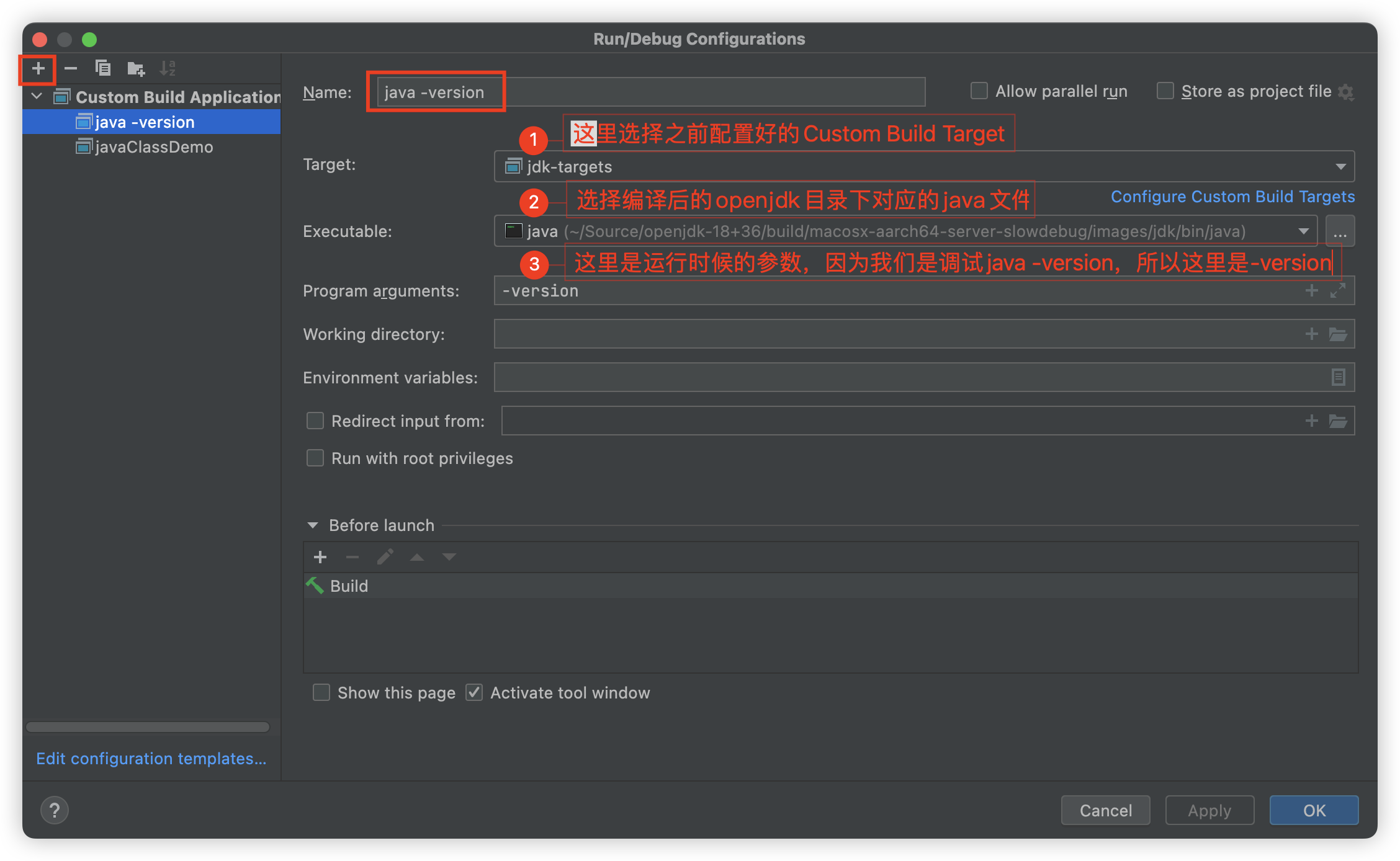Click the browse button next to Executable
This screenshot has height=861, width=1400.
[1340, 232]
